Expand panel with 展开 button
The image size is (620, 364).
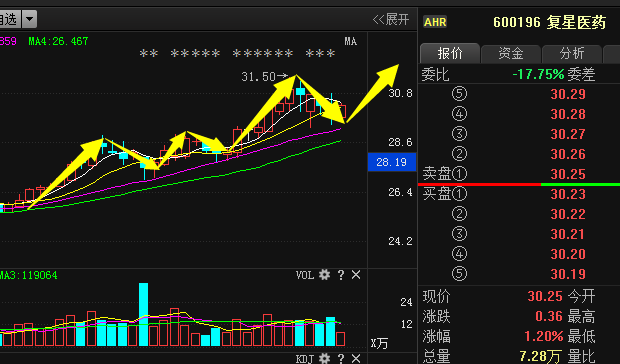tap(391, 19)
